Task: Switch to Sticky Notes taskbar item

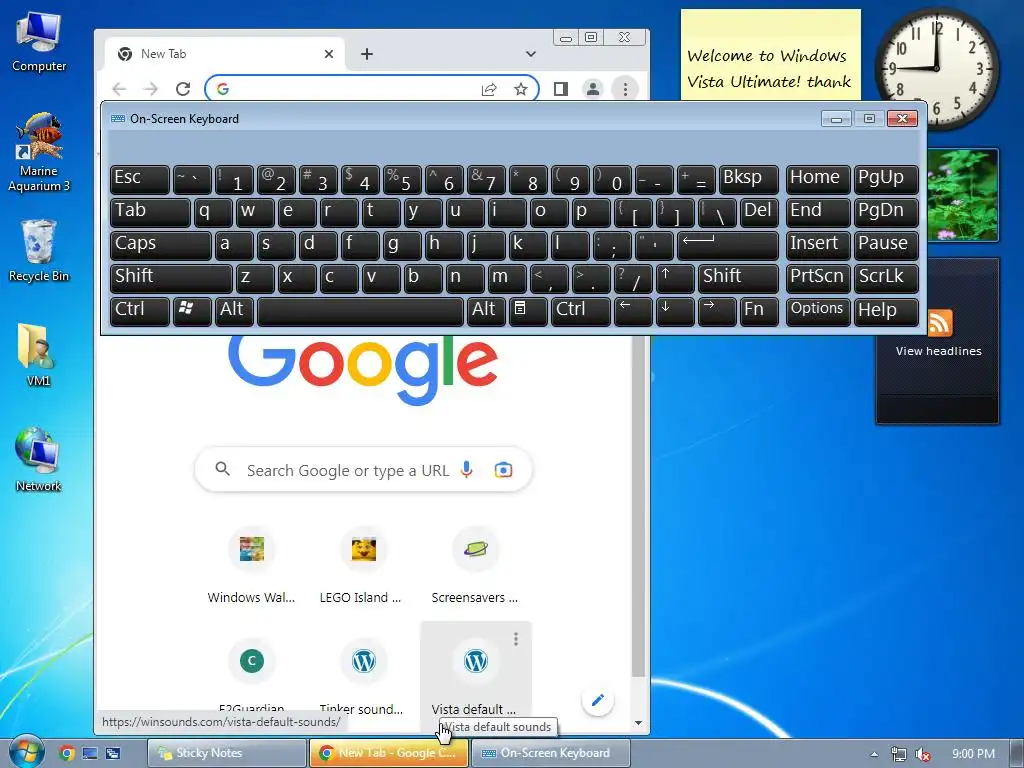Action: coord(227,753)
